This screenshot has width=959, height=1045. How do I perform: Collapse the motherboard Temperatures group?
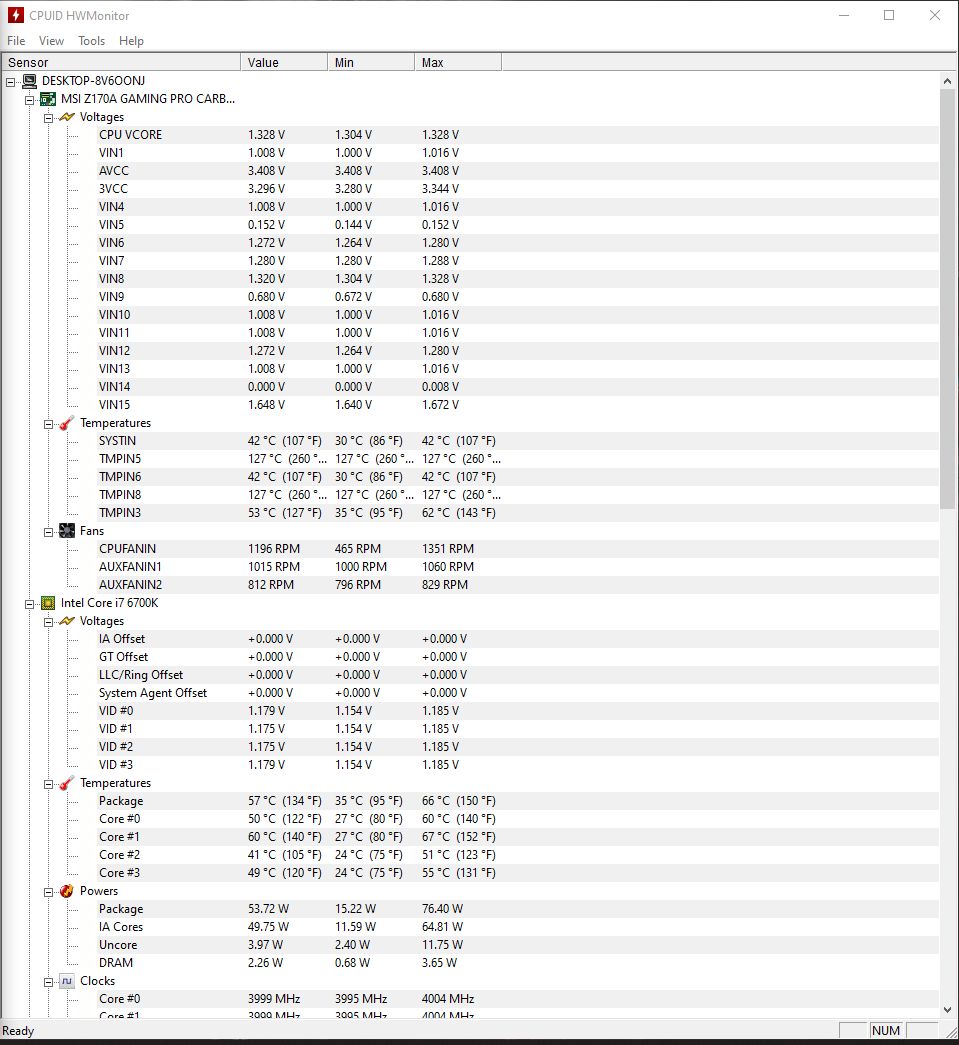tap(48, 424)
